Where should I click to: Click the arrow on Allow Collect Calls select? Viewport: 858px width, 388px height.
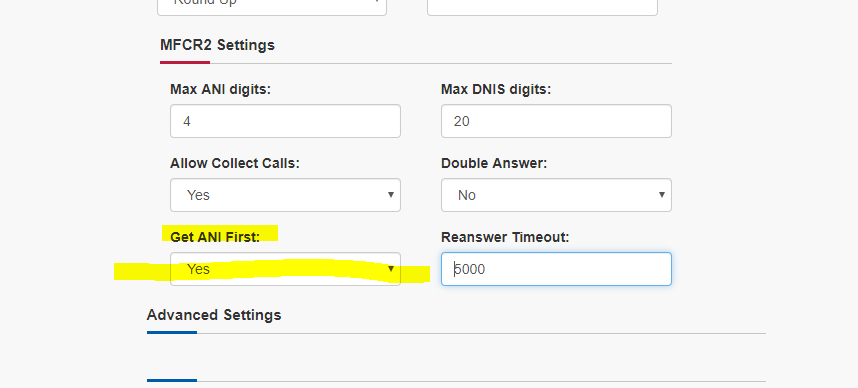391,195
